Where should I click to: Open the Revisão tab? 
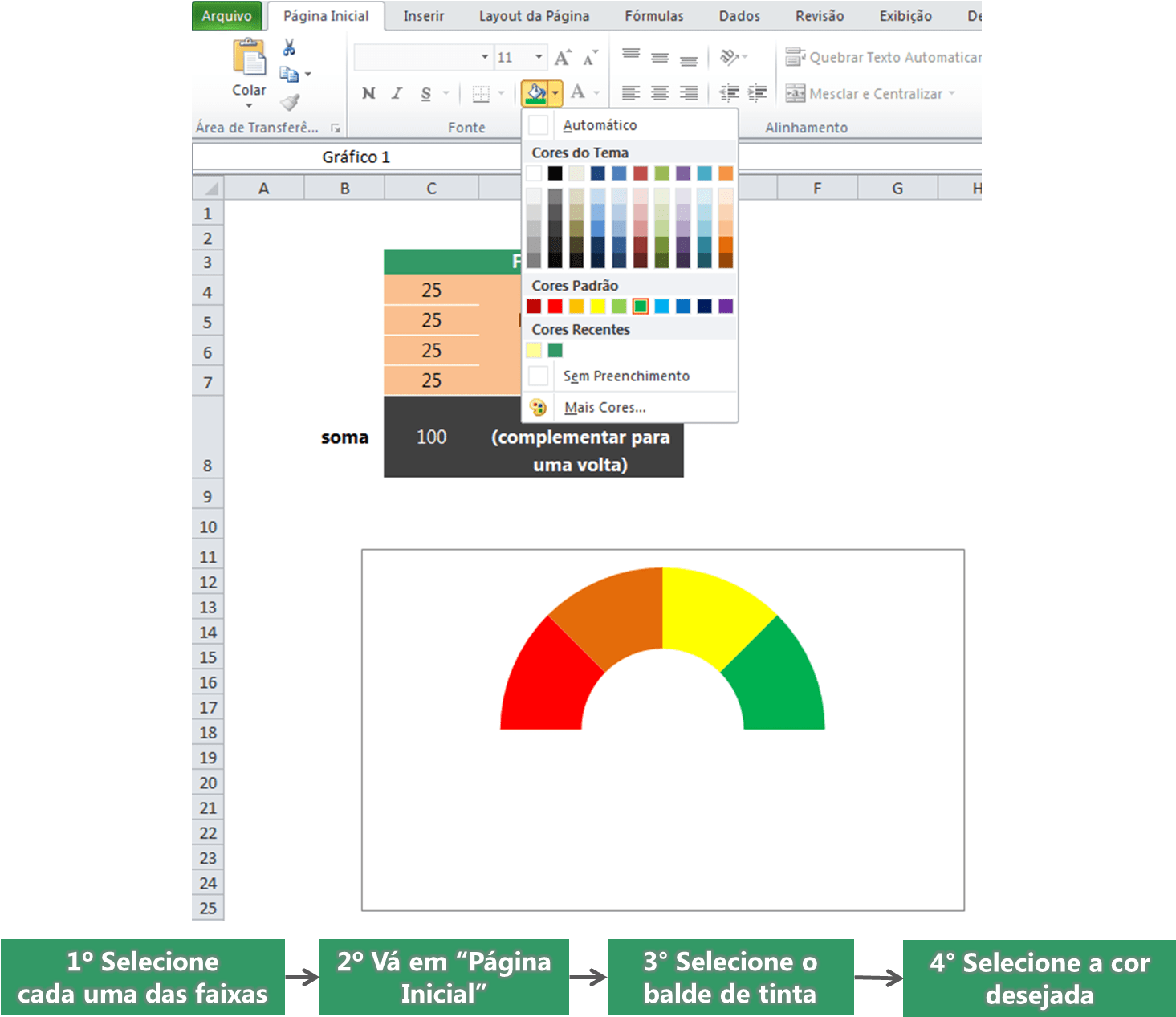click(x=820, y=16)
